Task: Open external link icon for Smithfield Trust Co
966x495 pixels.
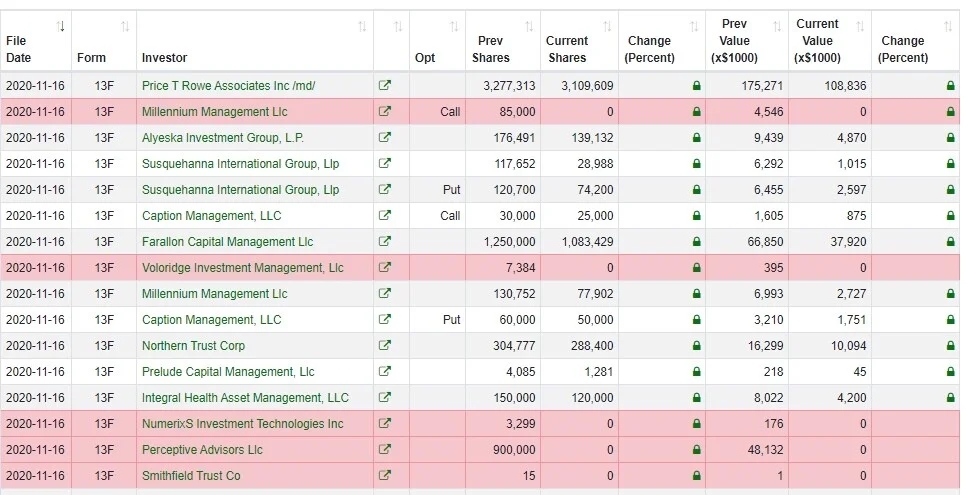Action: pos(384,475)
